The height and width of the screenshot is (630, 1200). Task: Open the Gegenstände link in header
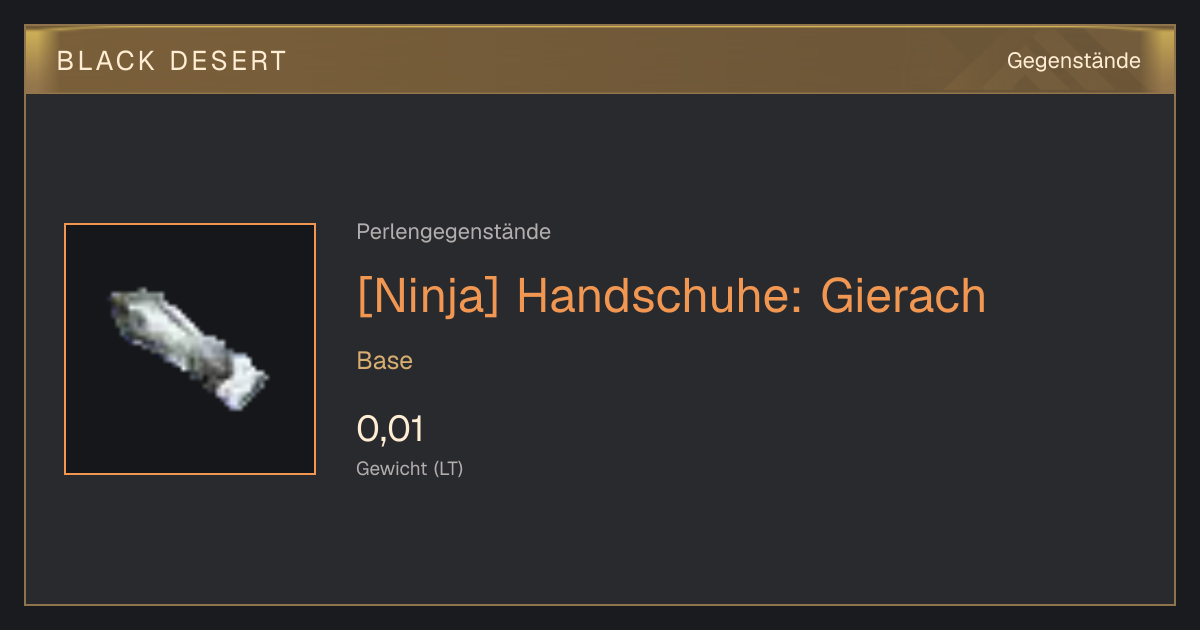click(x=1073, y=61)
